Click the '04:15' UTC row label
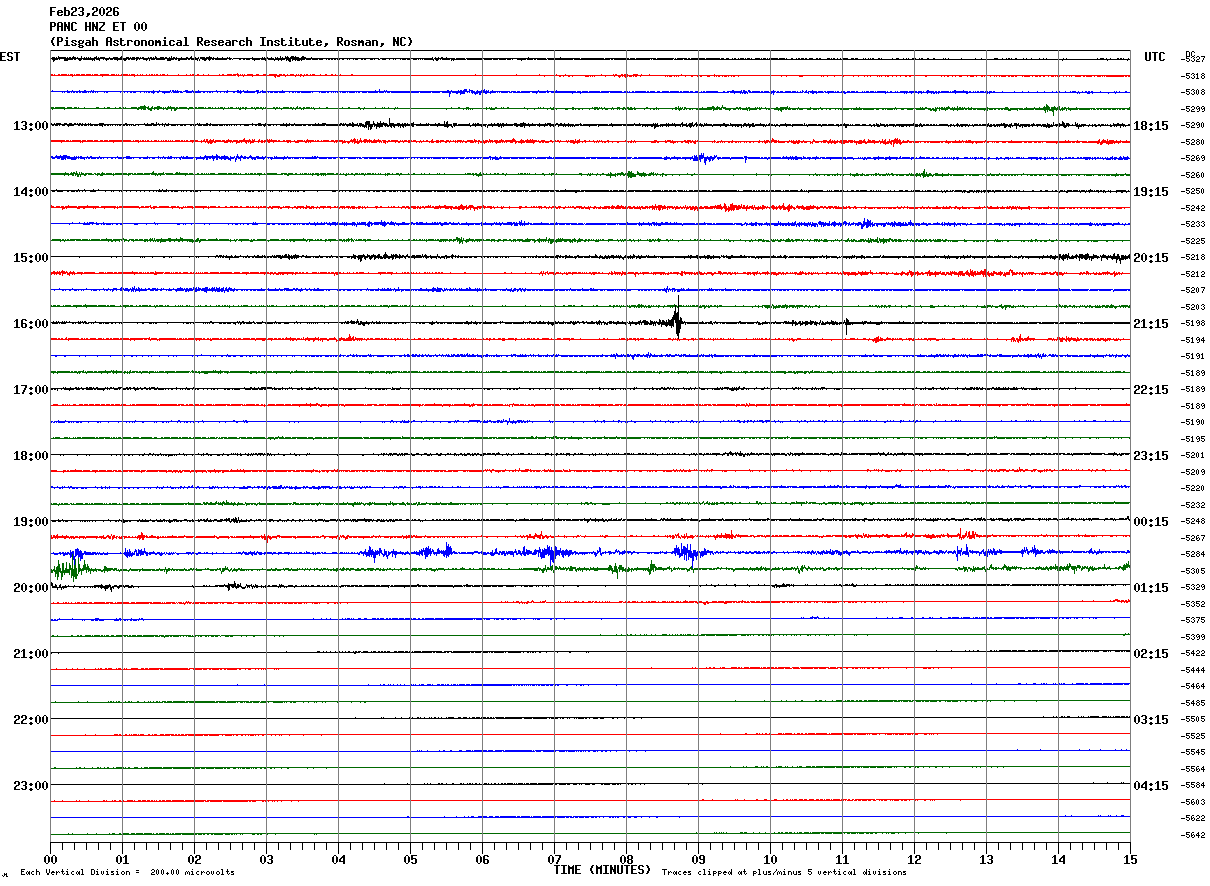Viewport: 1210px width, 886px height. point(1151,785)
